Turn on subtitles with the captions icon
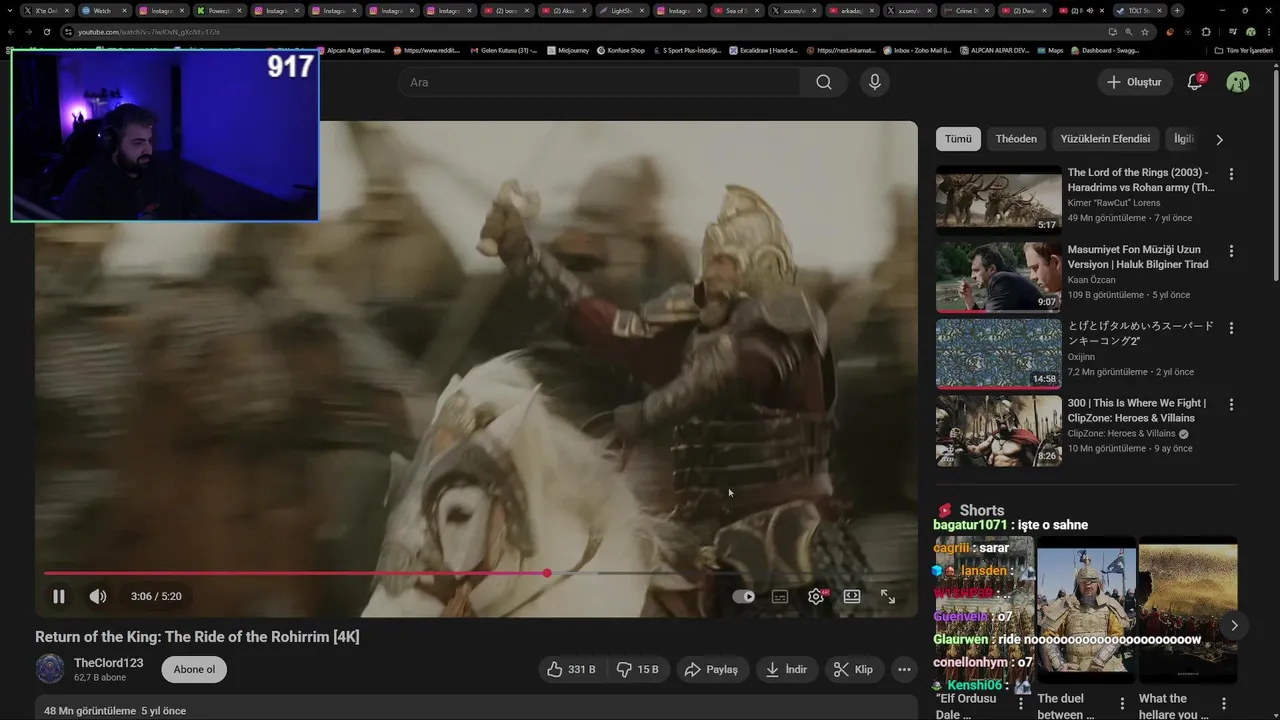Screen dimensions: 1280x720 click(x=780, y=596)
